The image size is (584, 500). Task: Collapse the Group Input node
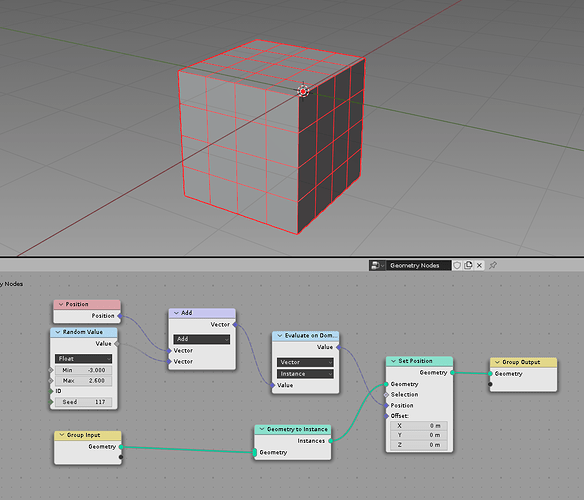click(62, 435)
